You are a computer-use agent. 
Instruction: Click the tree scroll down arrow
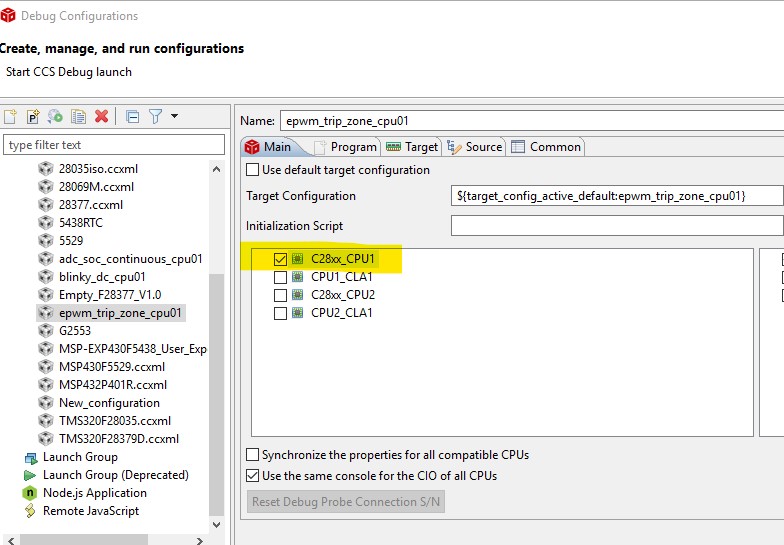point(216,524)
